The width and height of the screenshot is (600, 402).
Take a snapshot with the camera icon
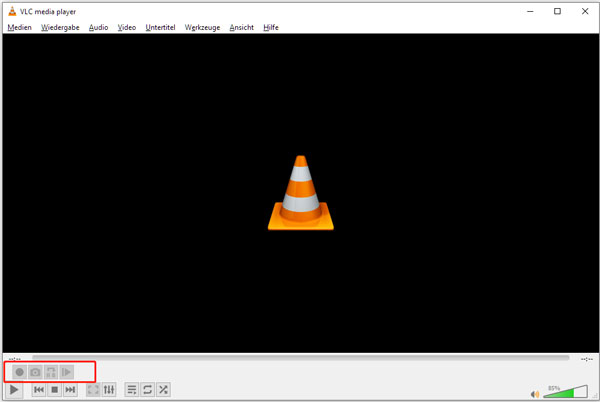coord(35,372)
